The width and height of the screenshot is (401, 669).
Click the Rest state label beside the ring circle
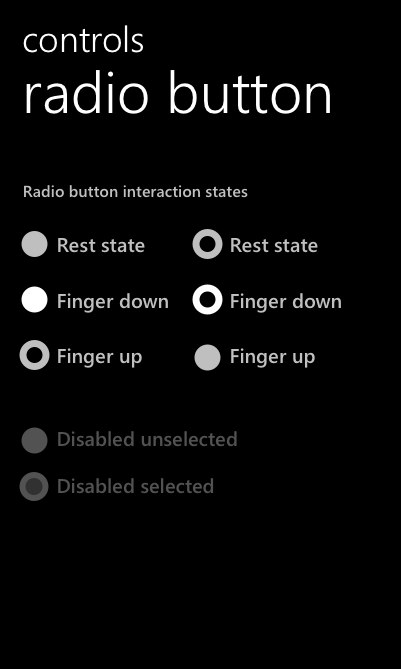(274, 246)
